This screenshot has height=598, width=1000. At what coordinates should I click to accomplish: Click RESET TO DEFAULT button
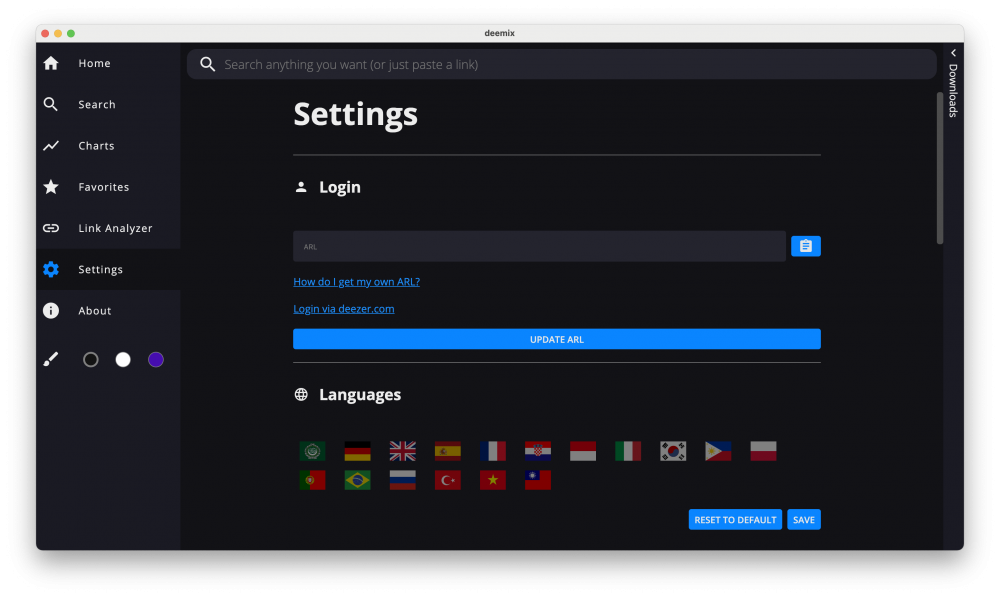pos(735,520)
